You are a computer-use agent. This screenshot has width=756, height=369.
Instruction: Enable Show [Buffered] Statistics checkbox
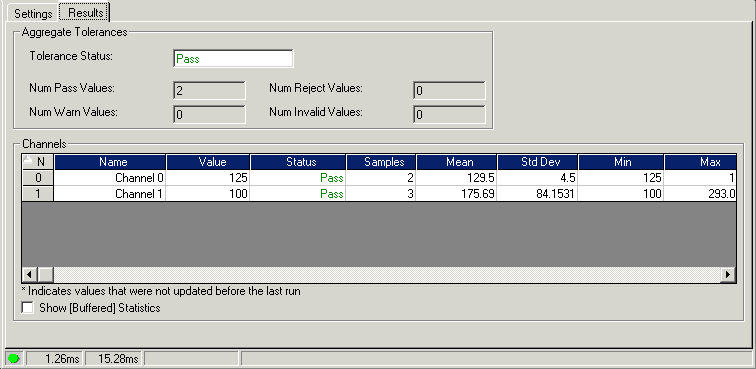coord(28,308)
